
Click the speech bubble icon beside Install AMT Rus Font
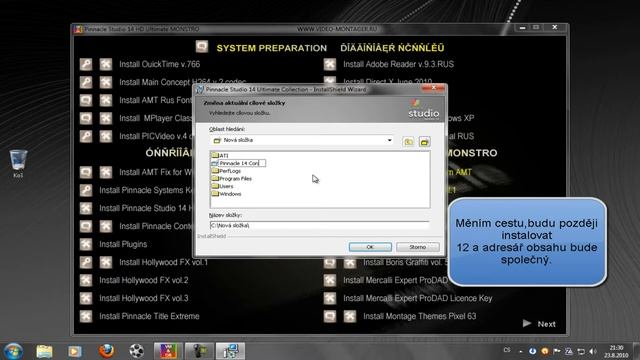[86, 100]
